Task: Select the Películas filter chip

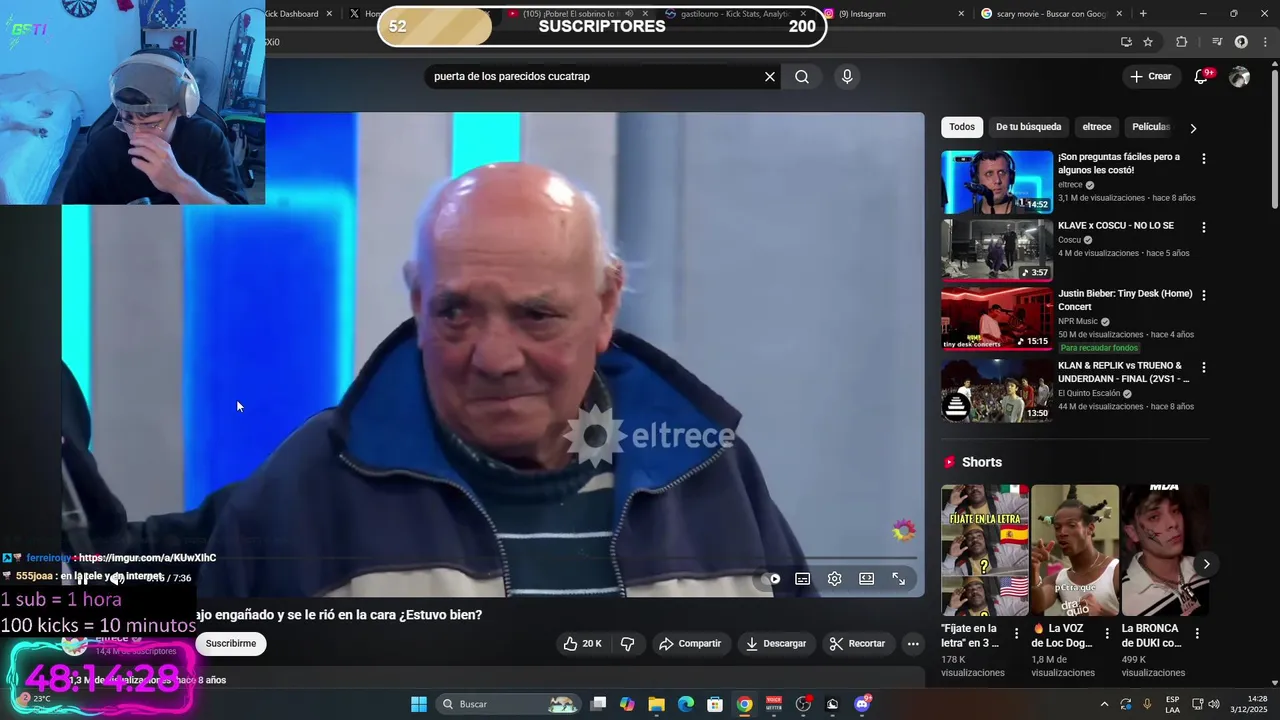Action: (x=1151, y=127)
